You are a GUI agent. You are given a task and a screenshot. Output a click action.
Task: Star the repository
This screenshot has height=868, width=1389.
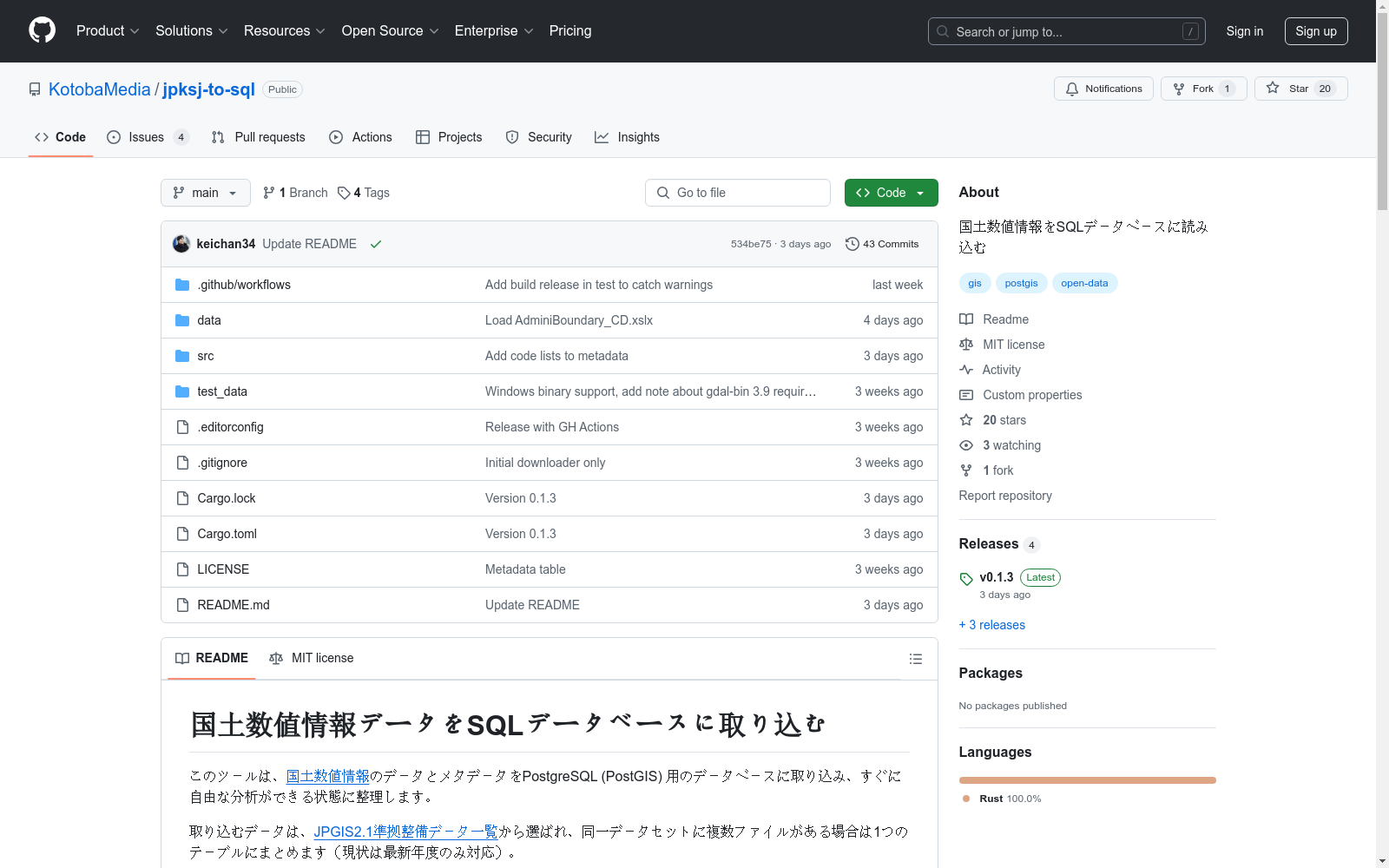tap(1300, 89)
